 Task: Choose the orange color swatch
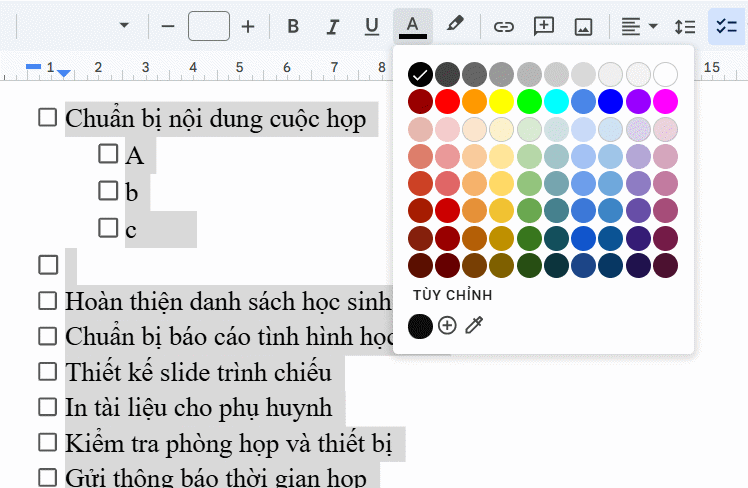[x=475, y=102]
